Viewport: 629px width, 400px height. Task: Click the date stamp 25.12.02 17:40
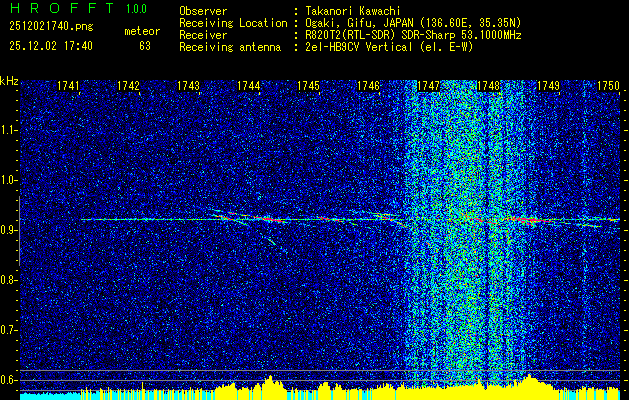[x=51, y=46]
